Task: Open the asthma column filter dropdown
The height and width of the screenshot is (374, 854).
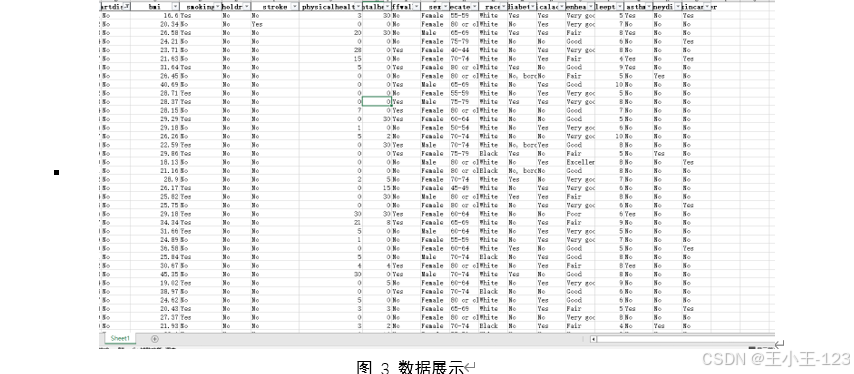Action: click(x=649, y=7)
